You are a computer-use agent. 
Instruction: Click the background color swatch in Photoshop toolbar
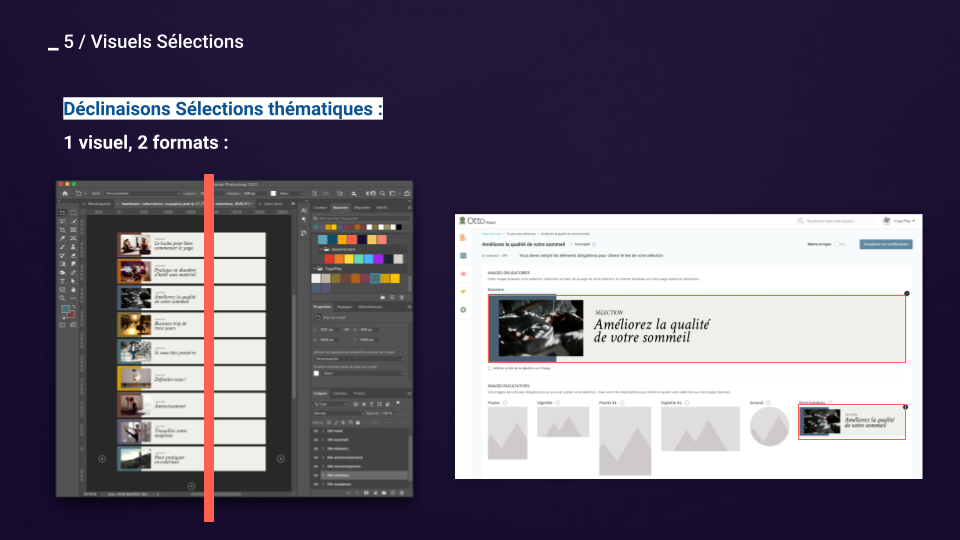(71, 315)
